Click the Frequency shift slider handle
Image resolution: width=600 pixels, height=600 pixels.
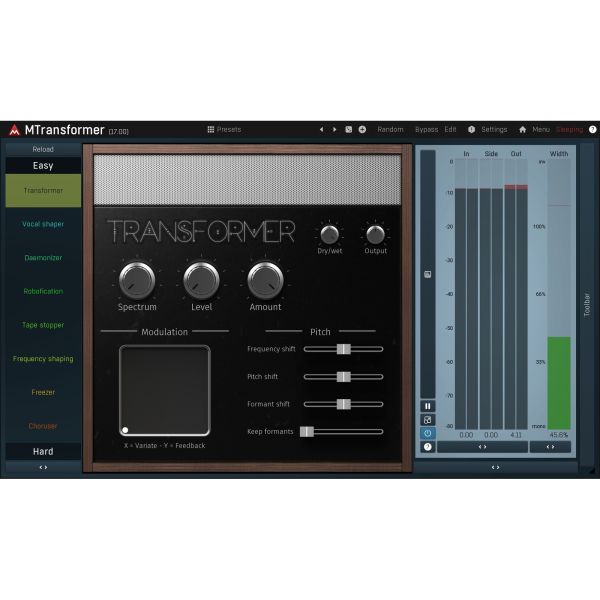[344, 349]
